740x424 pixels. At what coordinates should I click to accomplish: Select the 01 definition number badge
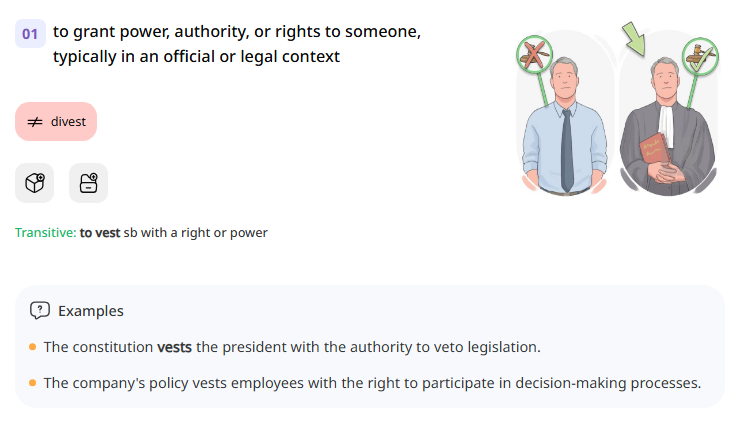click(x=30, y=34)
